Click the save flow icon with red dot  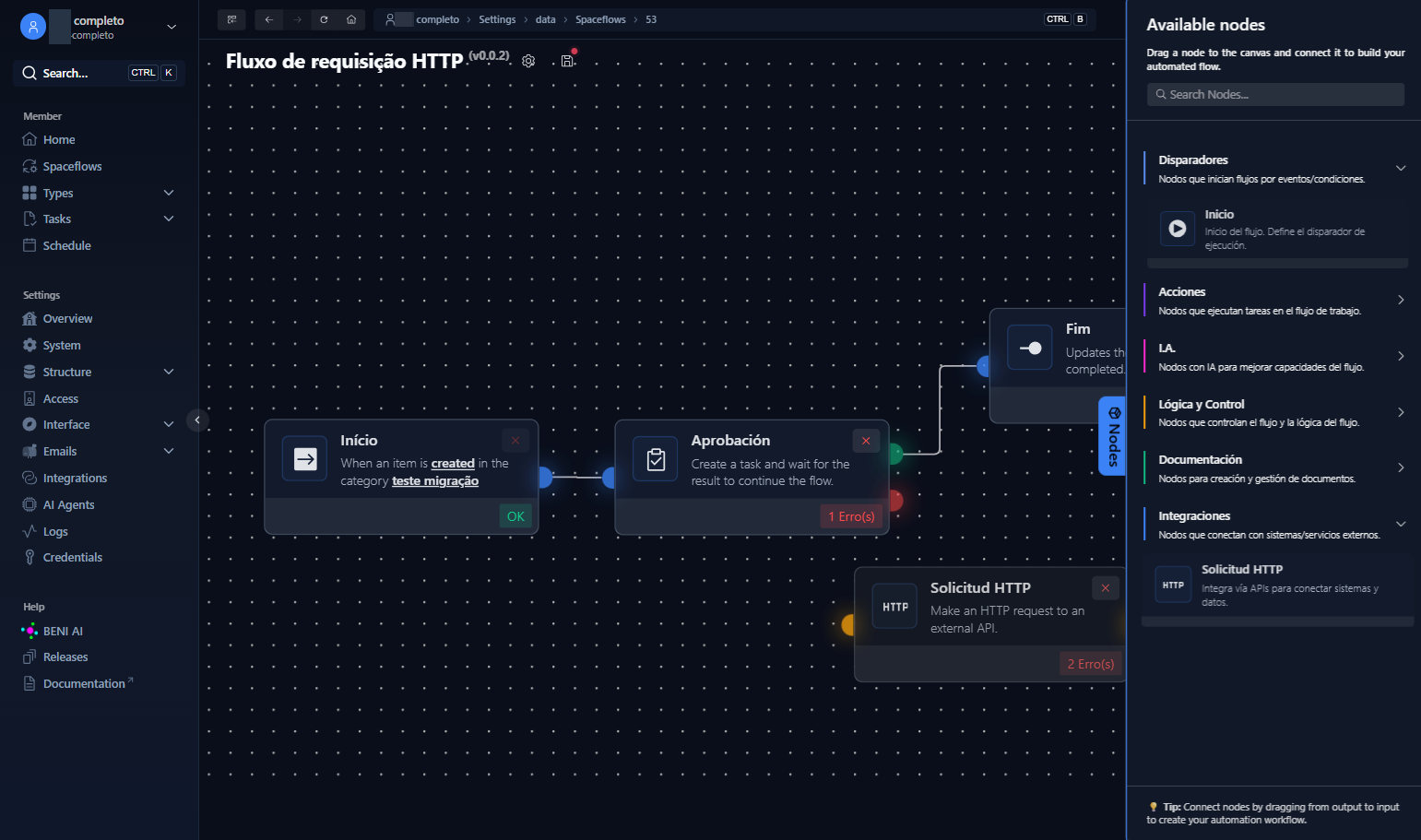tap(568, 61)
